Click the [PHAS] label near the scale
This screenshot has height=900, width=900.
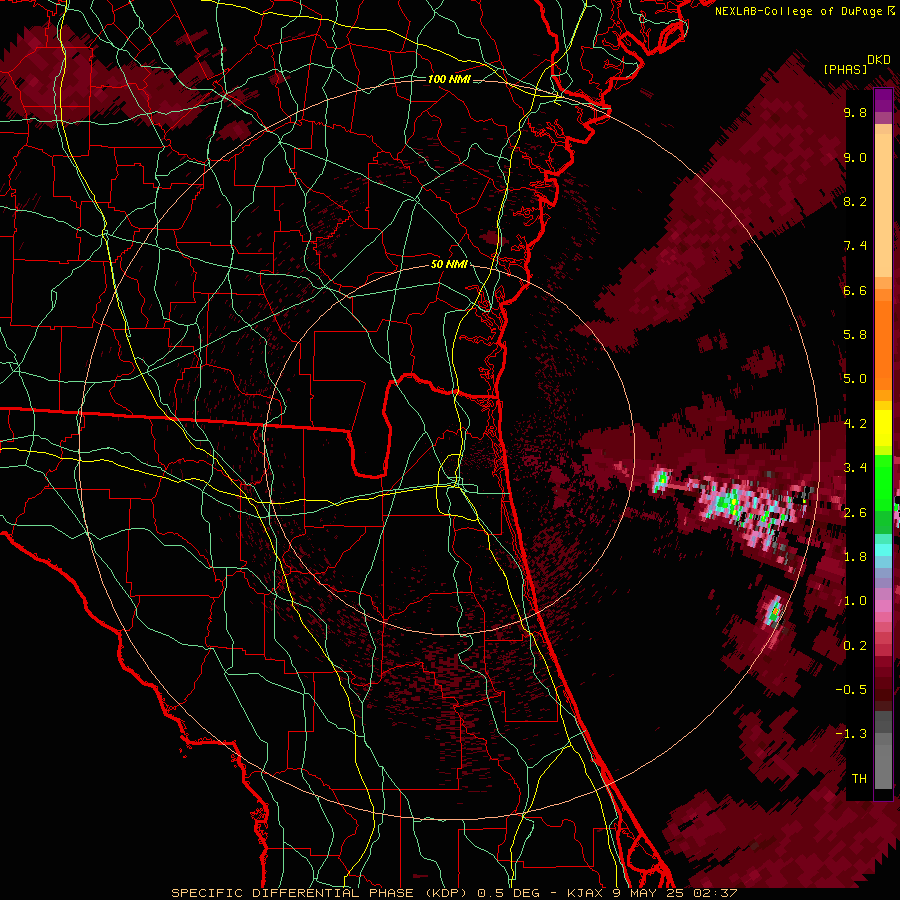pyautogui.click(x=845, y=69)
